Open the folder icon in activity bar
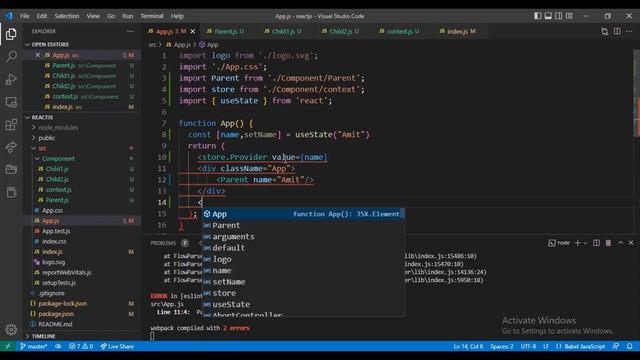640x360 pixels. 11,169
